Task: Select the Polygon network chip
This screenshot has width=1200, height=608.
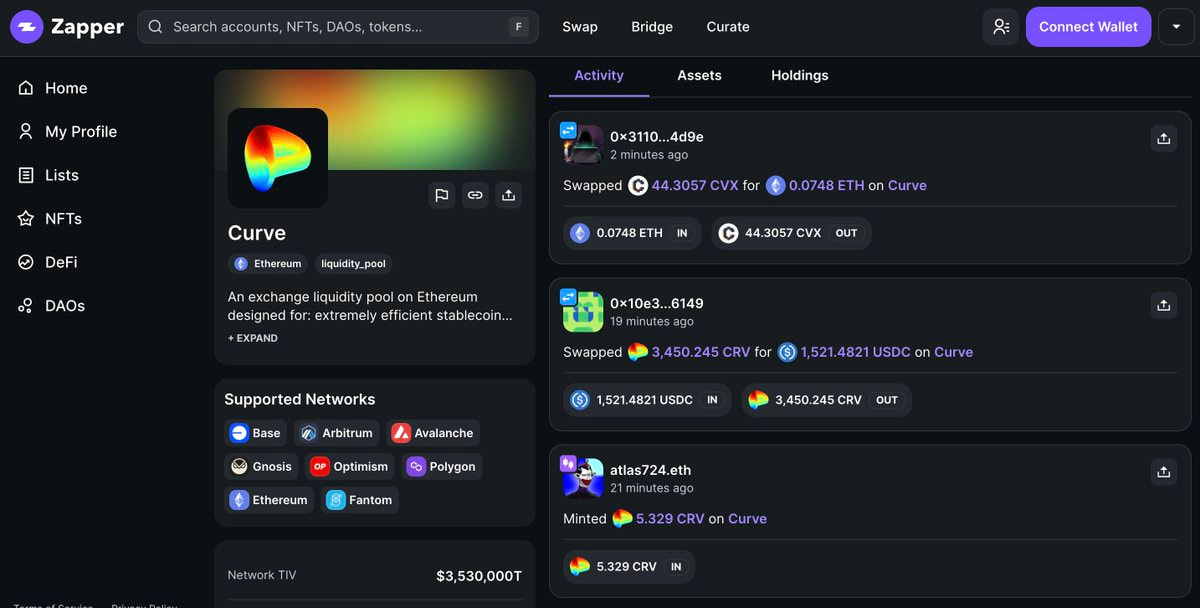Action: pyautogui.click(x=442, y=466)
